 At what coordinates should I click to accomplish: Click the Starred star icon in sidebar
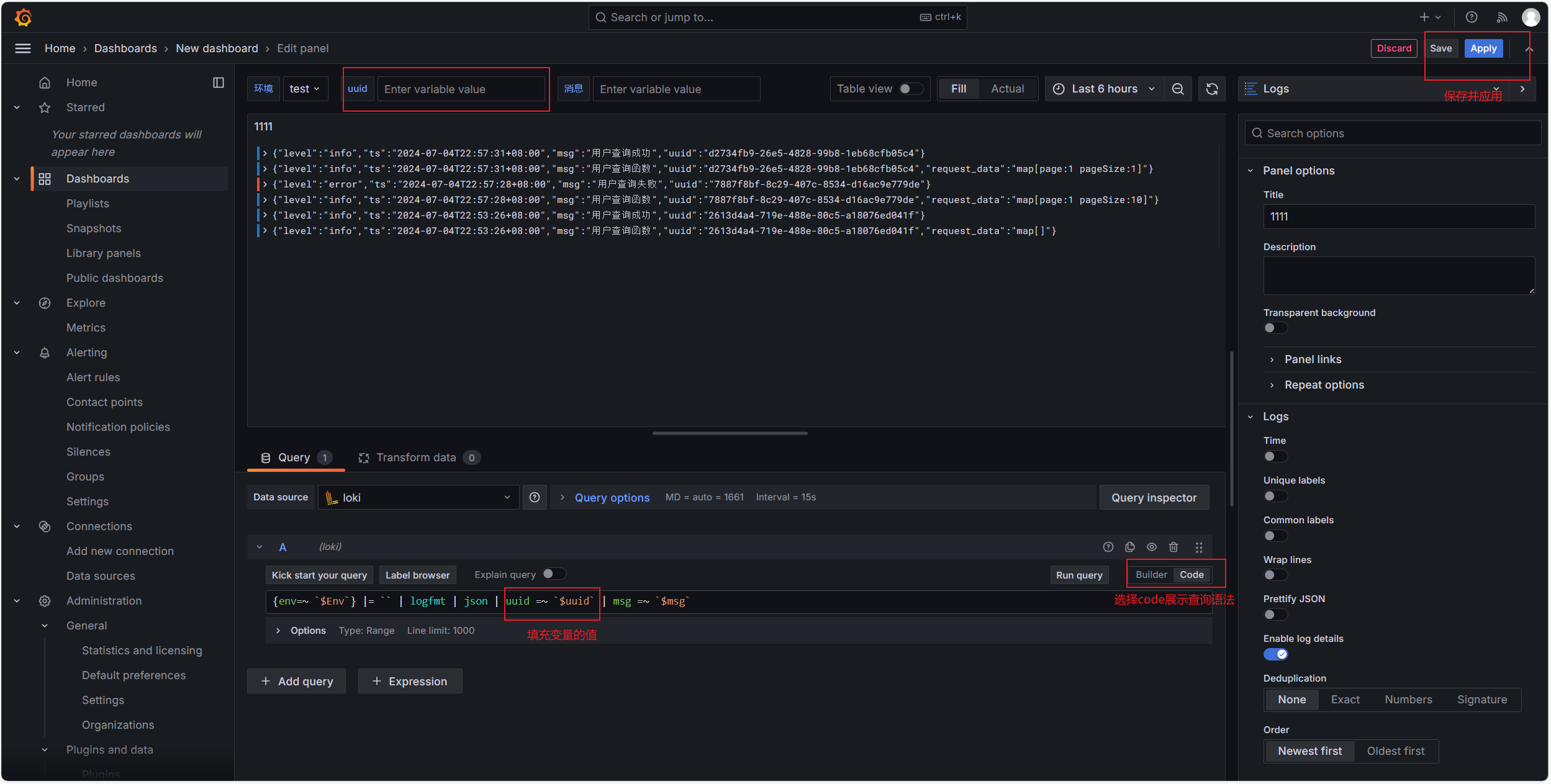tap(45, 107)
